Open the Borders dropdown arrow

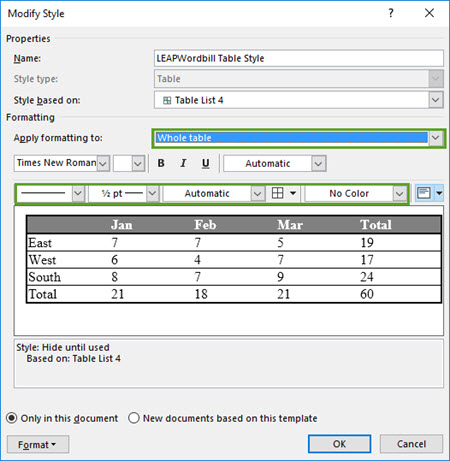pyautogui.click(x=293, y=193)
